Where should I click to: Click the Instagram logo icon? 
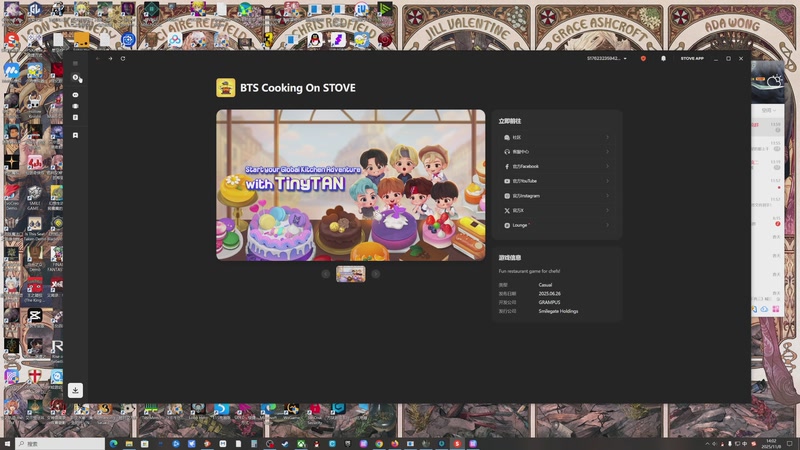tap(507, 196)
